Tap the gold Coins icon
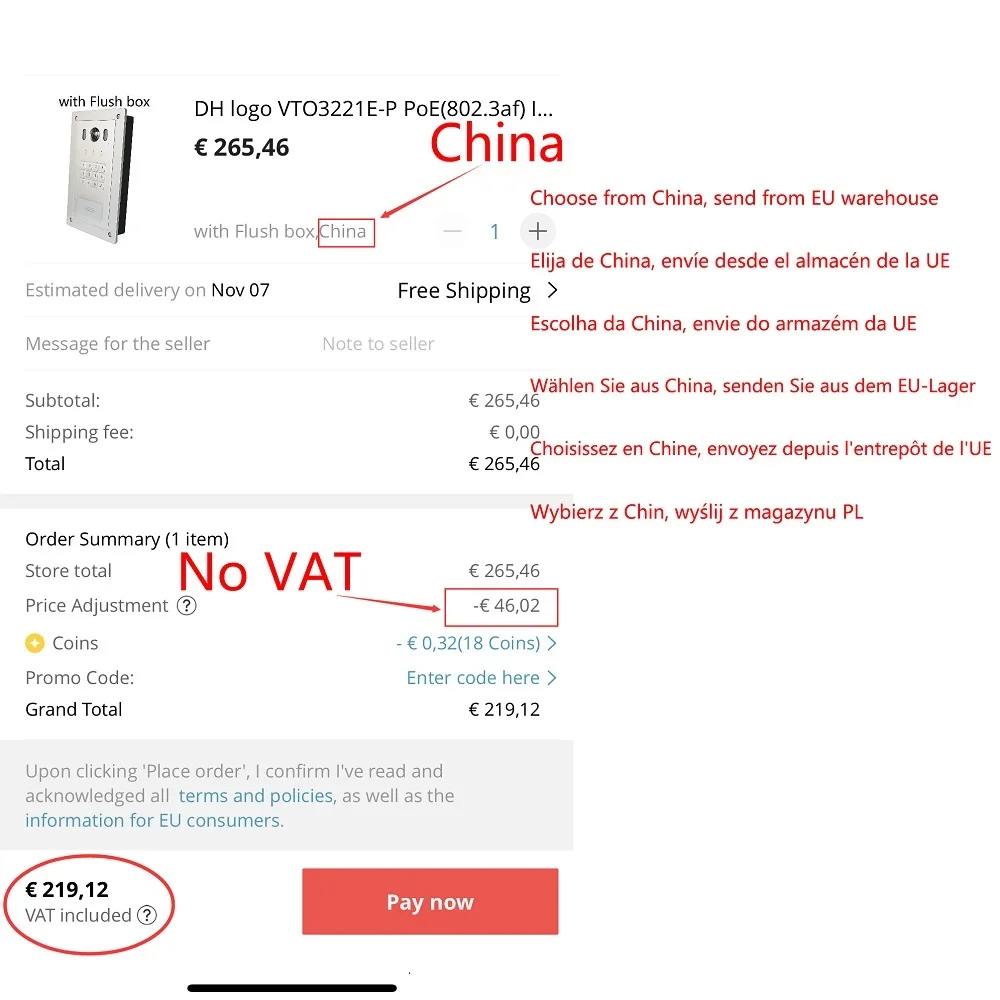The height and width of the screenshot is (1000, 1000). pyautogui.click(x=35, y=643)
